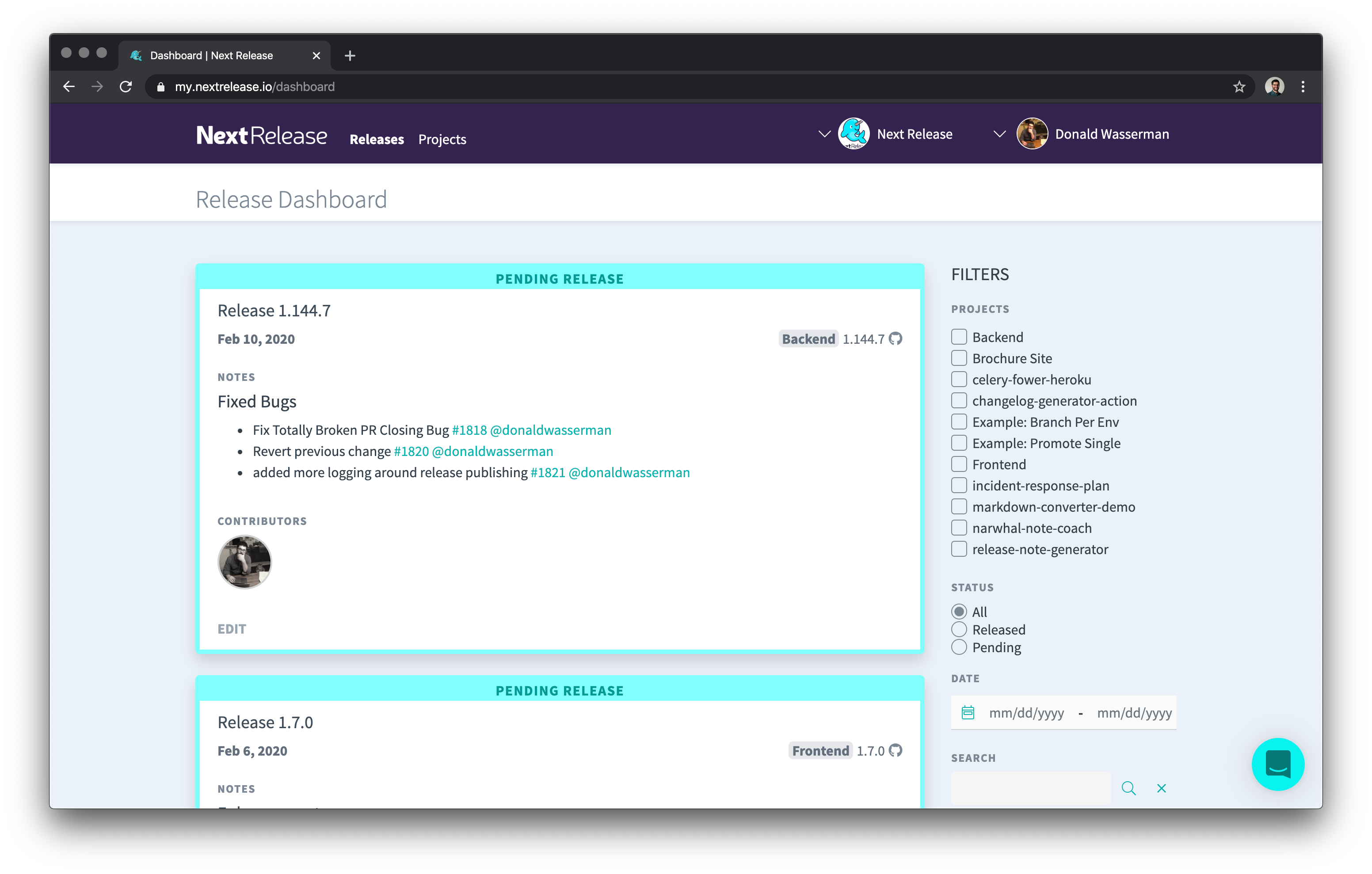
Task: Click EDIT on Release 1.144.7
Action: (x=232, y=629)
